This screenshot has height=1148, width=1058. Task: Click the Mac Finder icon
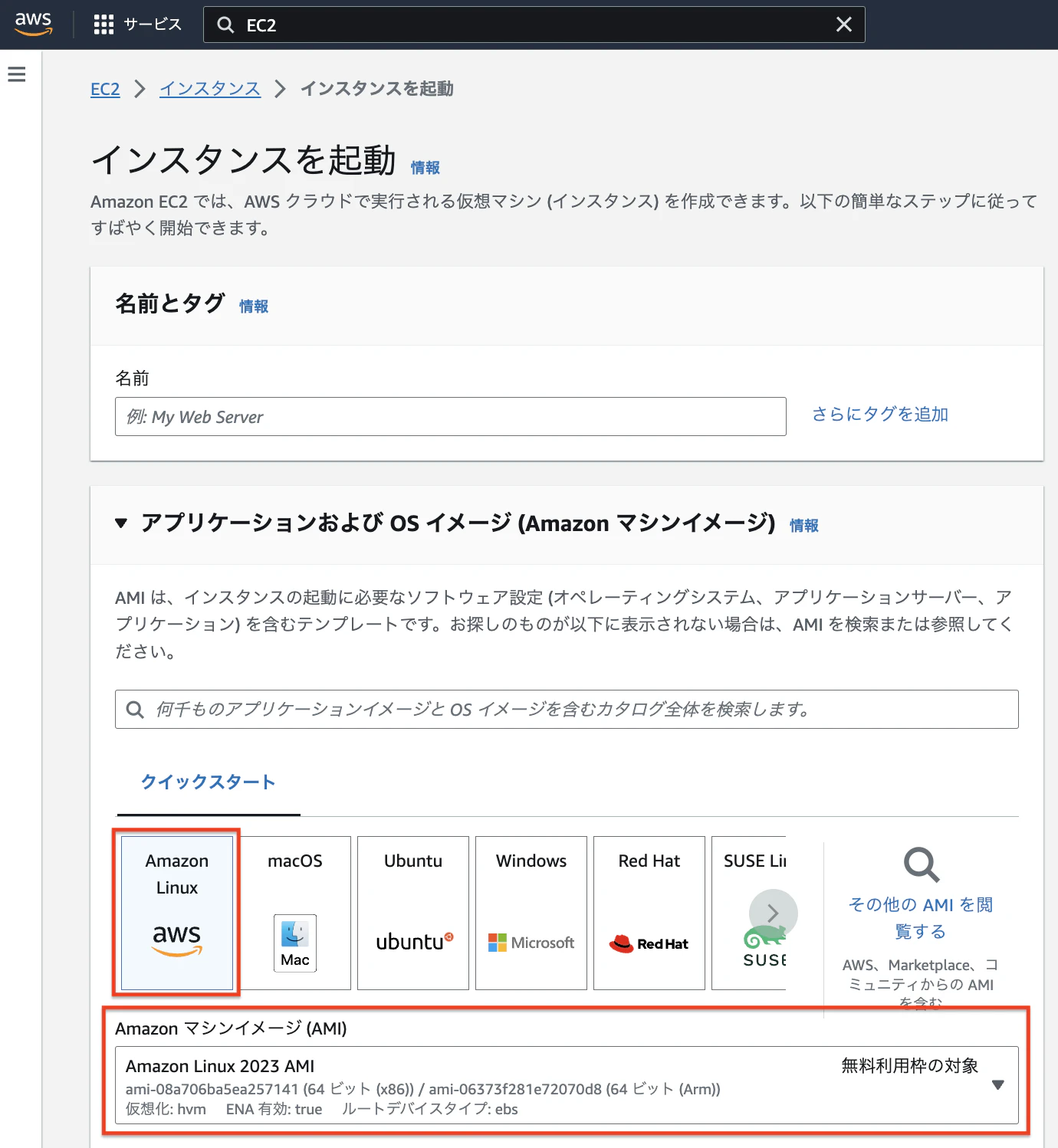tap(295, 943)
